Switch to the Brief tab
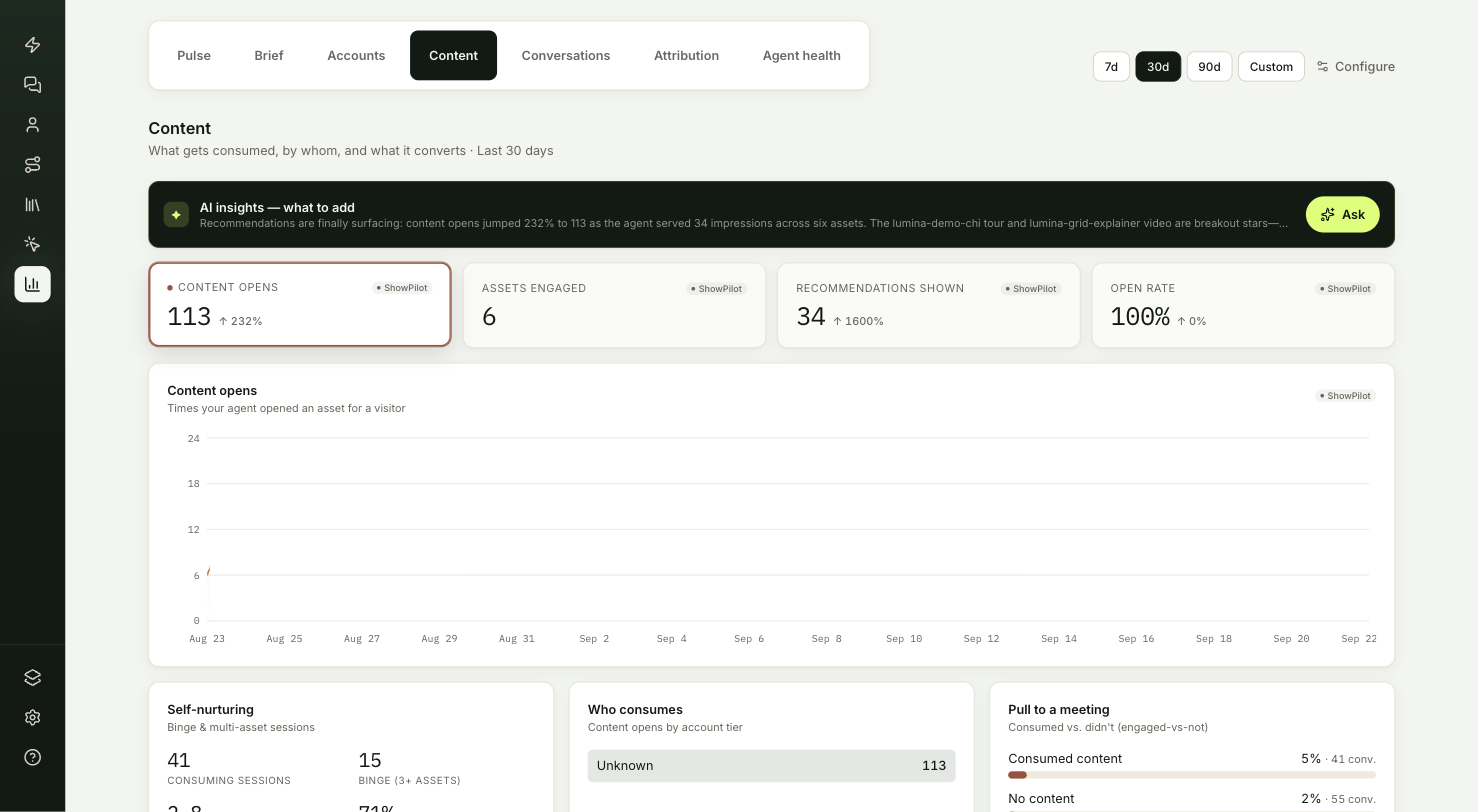Viewport: 1478px width, 812px height. click(269, 55)
